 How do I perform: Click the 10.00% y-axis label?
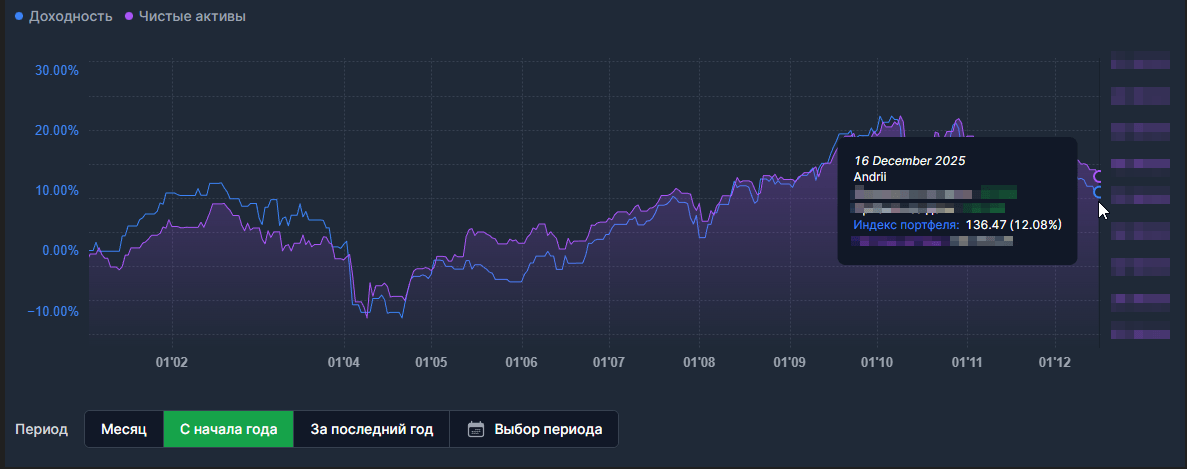(x=57, y=190)
